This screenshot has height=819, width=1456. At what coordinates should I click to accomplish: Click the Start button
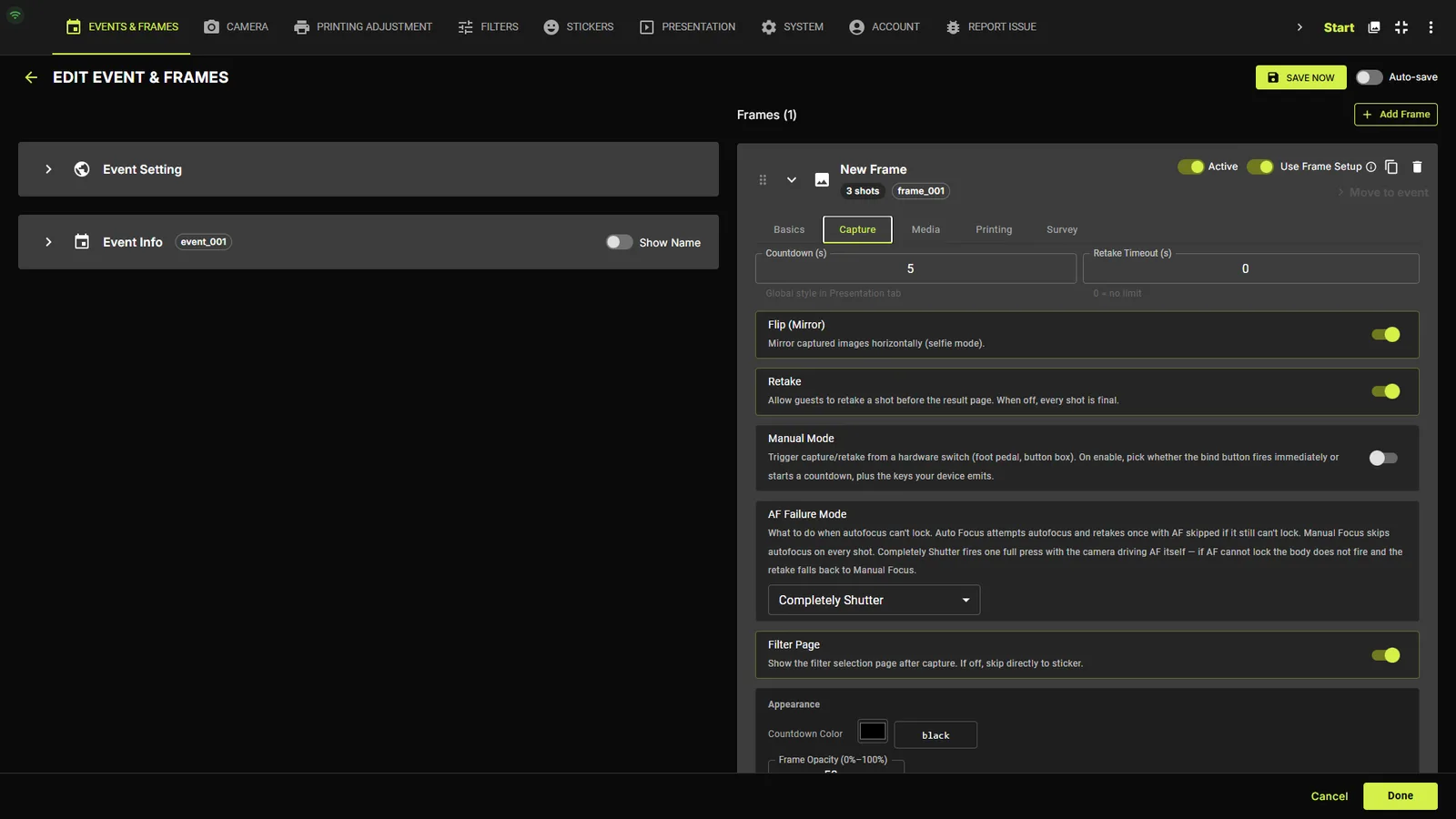[1339, 27]
